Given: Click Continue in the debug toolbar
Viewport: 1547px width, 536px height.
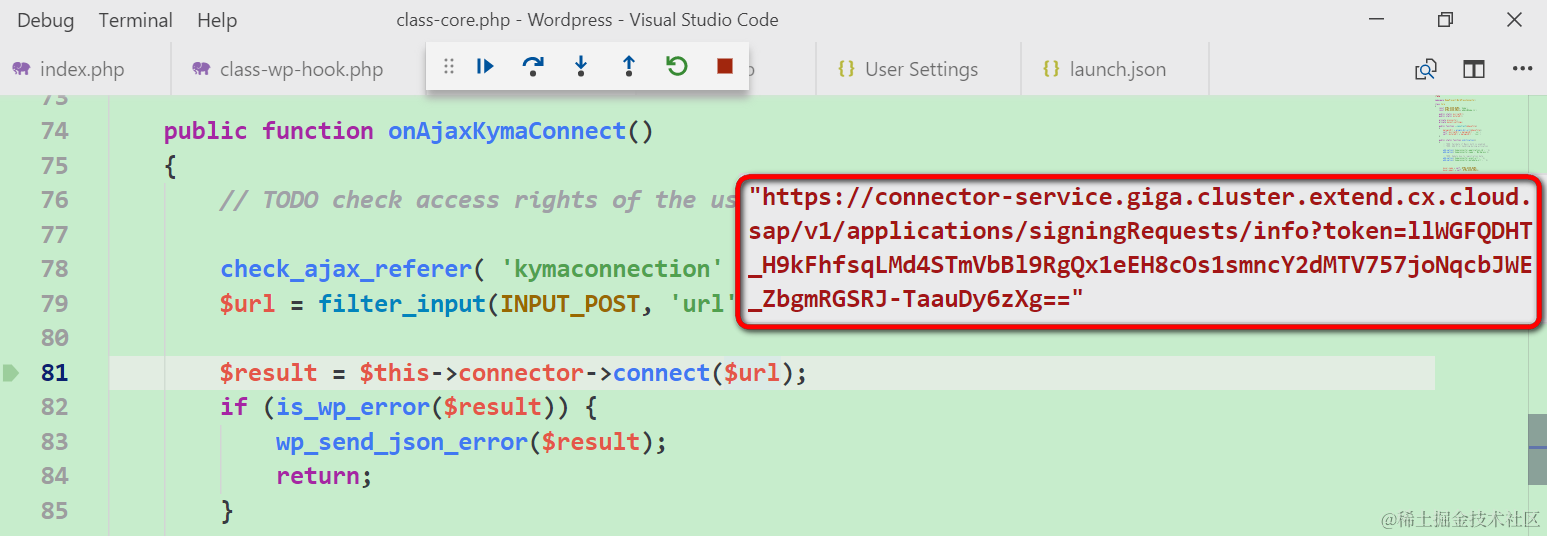Looking at the screenshot, I should (x=486, y=67).
